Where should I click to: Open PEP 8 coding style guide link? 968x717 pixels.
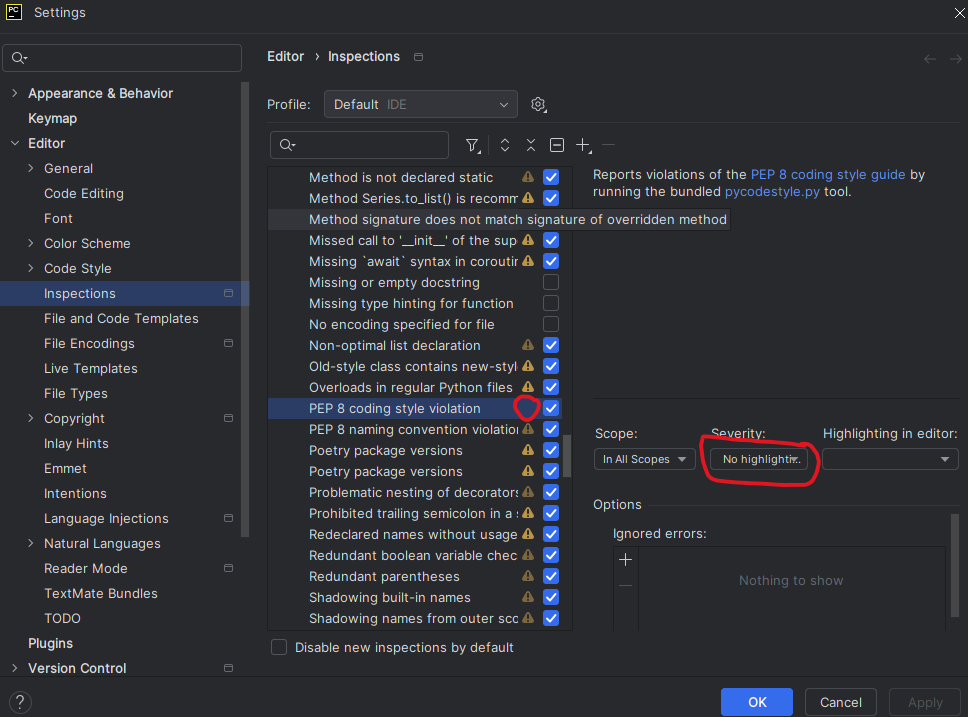828,175
